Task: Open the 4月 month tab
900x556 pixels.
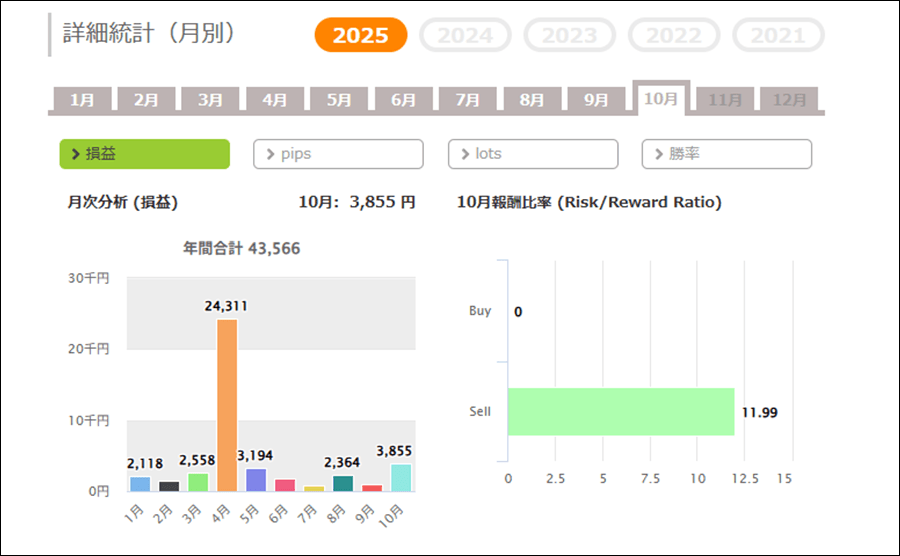Action: coord(275,99)
